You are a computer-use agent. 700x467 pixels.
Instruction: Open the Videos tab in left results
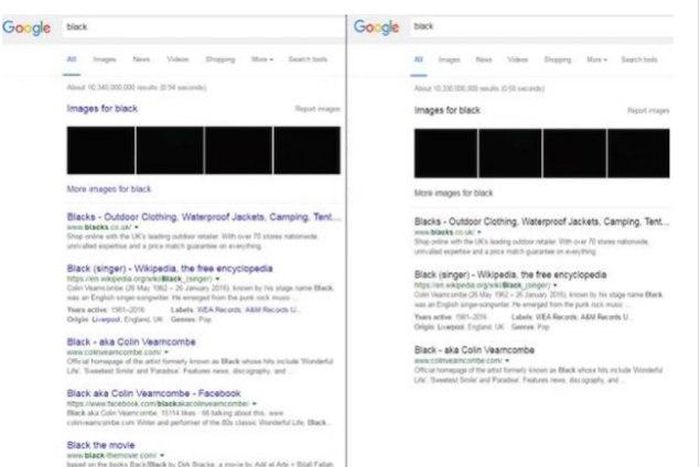(x=178, y=59)
